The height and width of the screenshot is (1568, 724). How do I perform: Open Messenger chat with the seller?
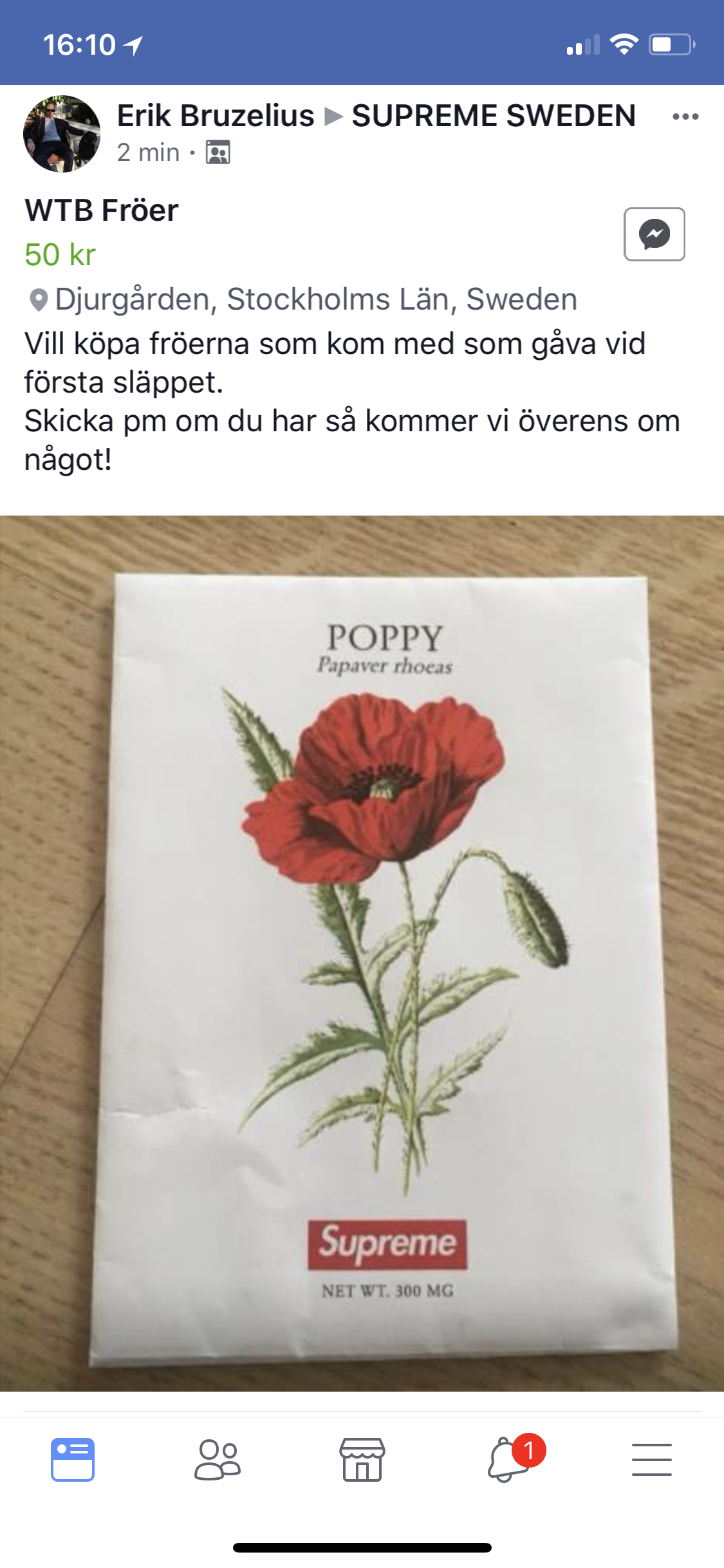pos(654,234)
